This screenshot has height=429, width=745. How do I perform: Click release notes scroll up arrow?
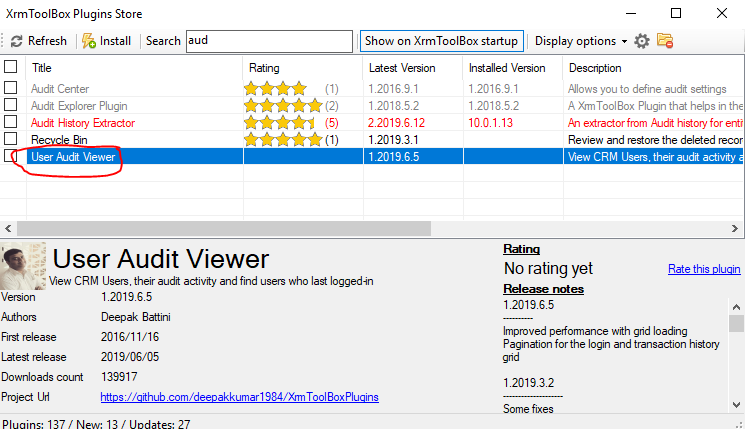tap(736, 306)
